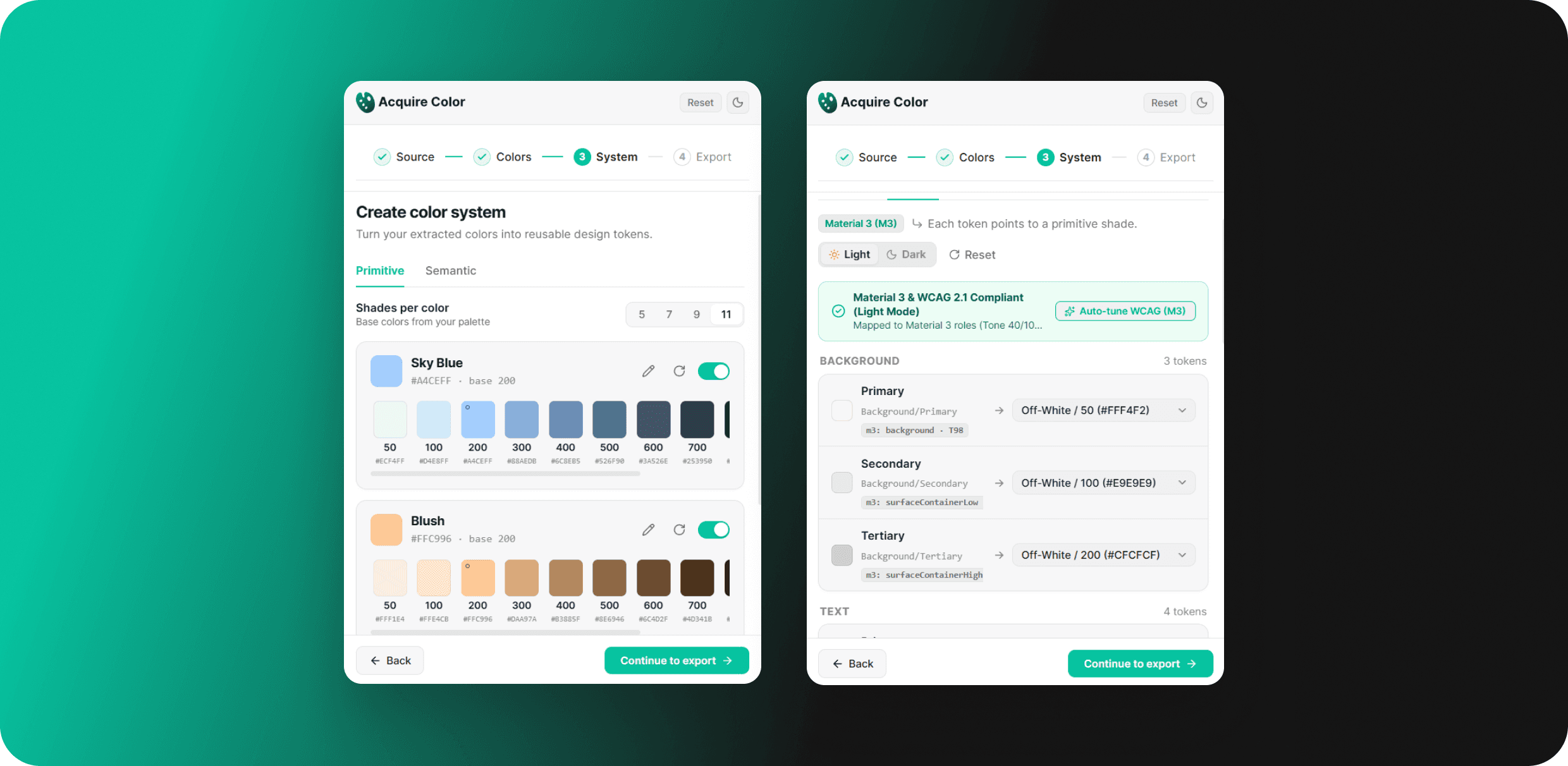The width and height of the screenshot is (1568, 766).
Task: Set shades per color to 9
Action: click(x=697, y=314)
